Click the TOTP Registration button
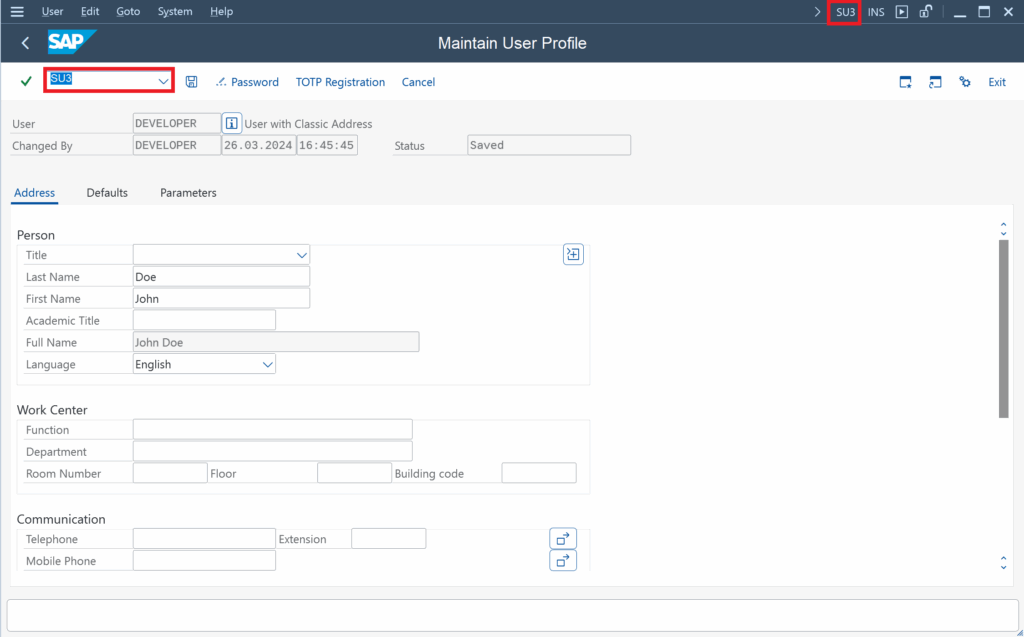1024x637 pixels. 340,82
